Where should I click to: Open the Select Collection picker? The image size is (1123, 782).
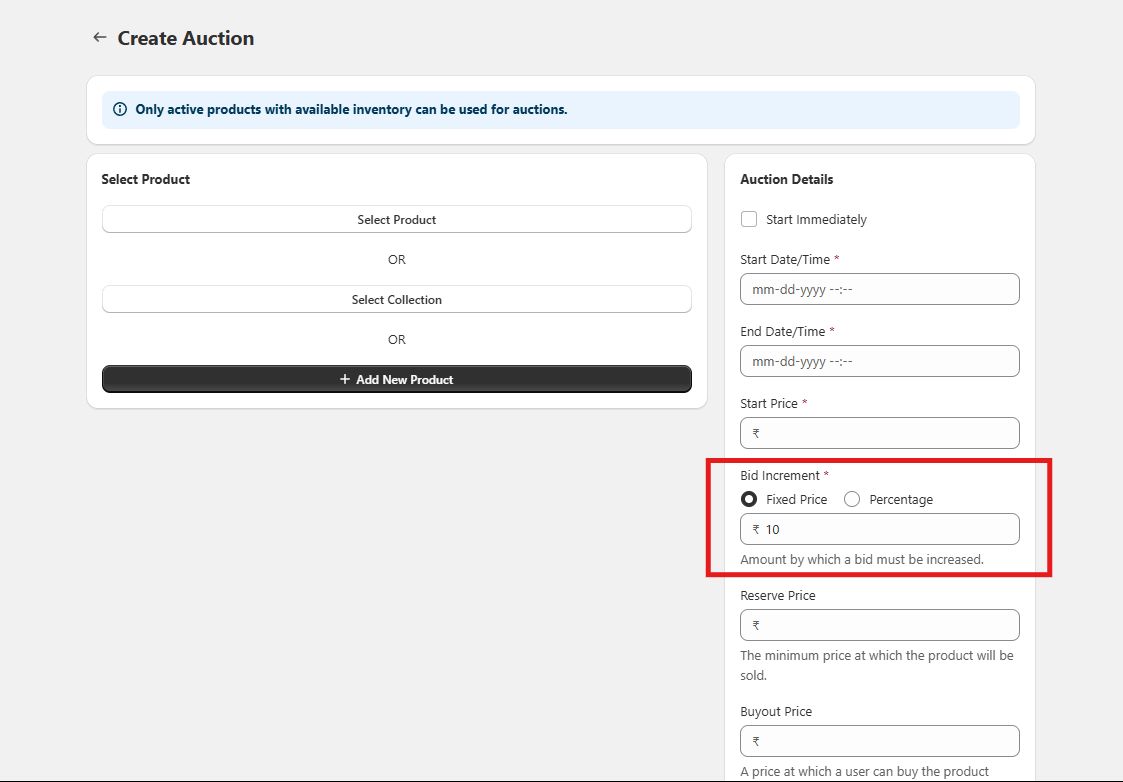tap(396, 299)
